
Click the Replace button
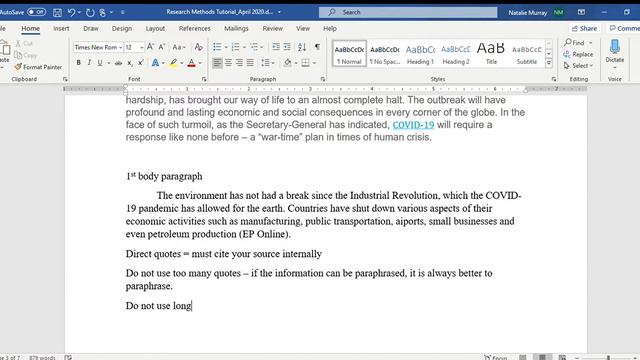pos(578,54)
